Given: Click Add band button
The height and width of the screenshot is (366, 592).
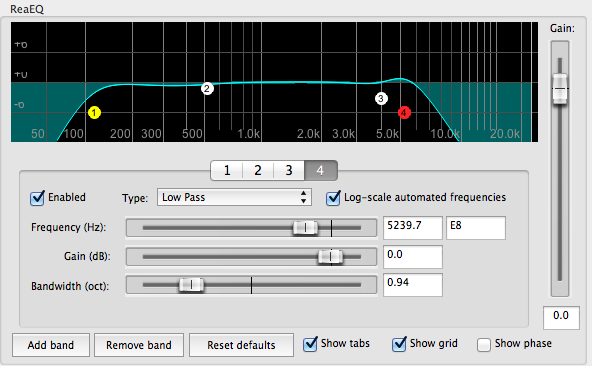Looking at the screenshot, I should tap(51, 345).
